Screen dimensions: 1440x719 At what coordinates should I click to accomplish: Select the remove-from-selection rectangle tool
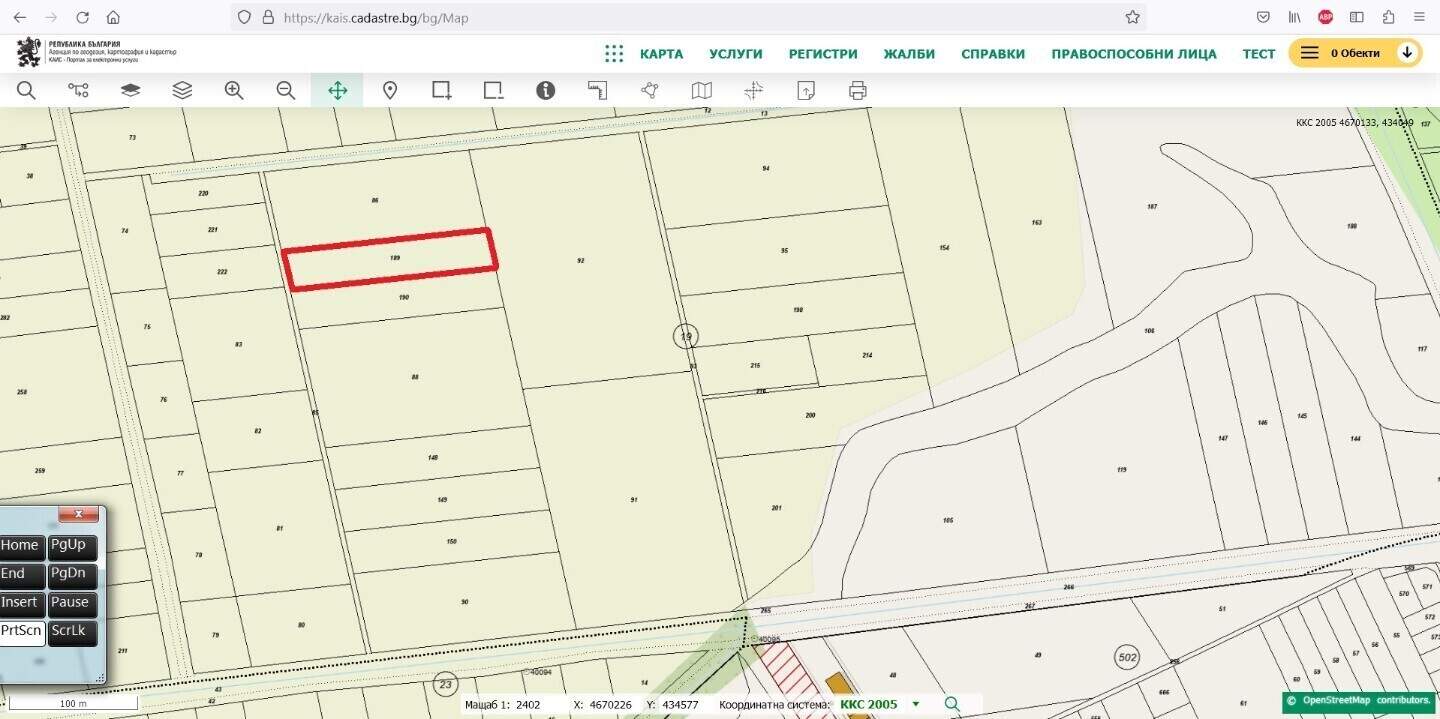tap(493, 90)
